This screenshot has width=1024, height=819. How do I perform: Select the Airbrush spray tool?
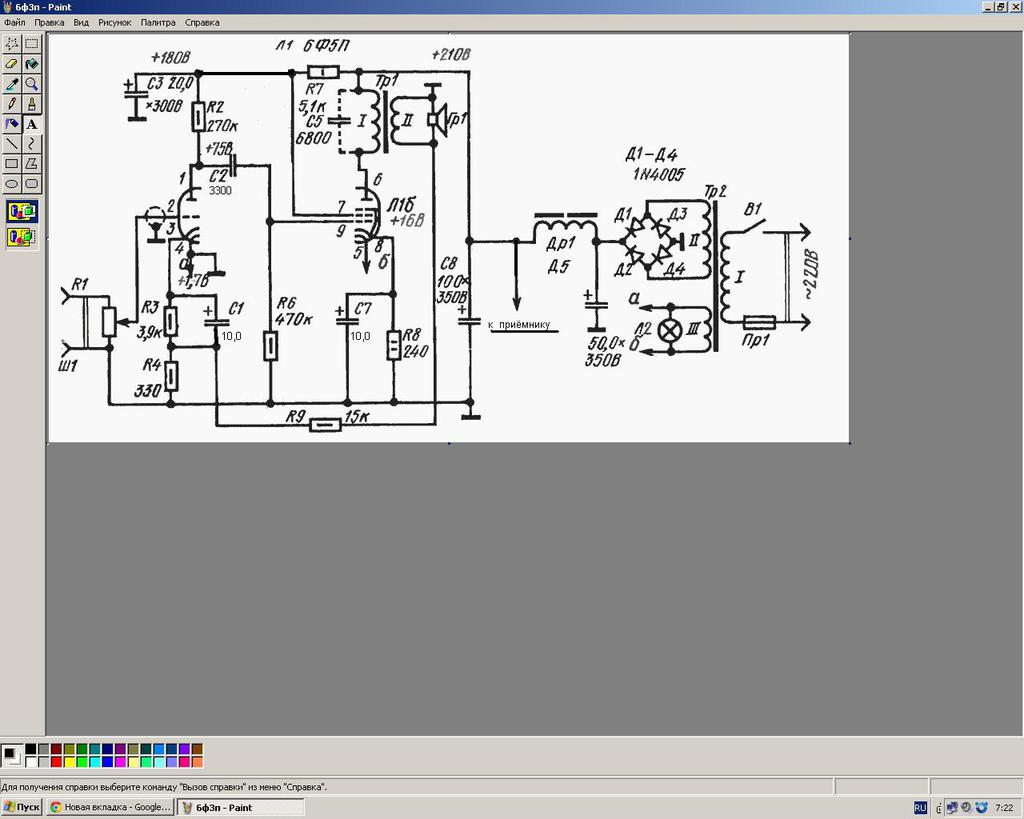[x=12, y=124]
